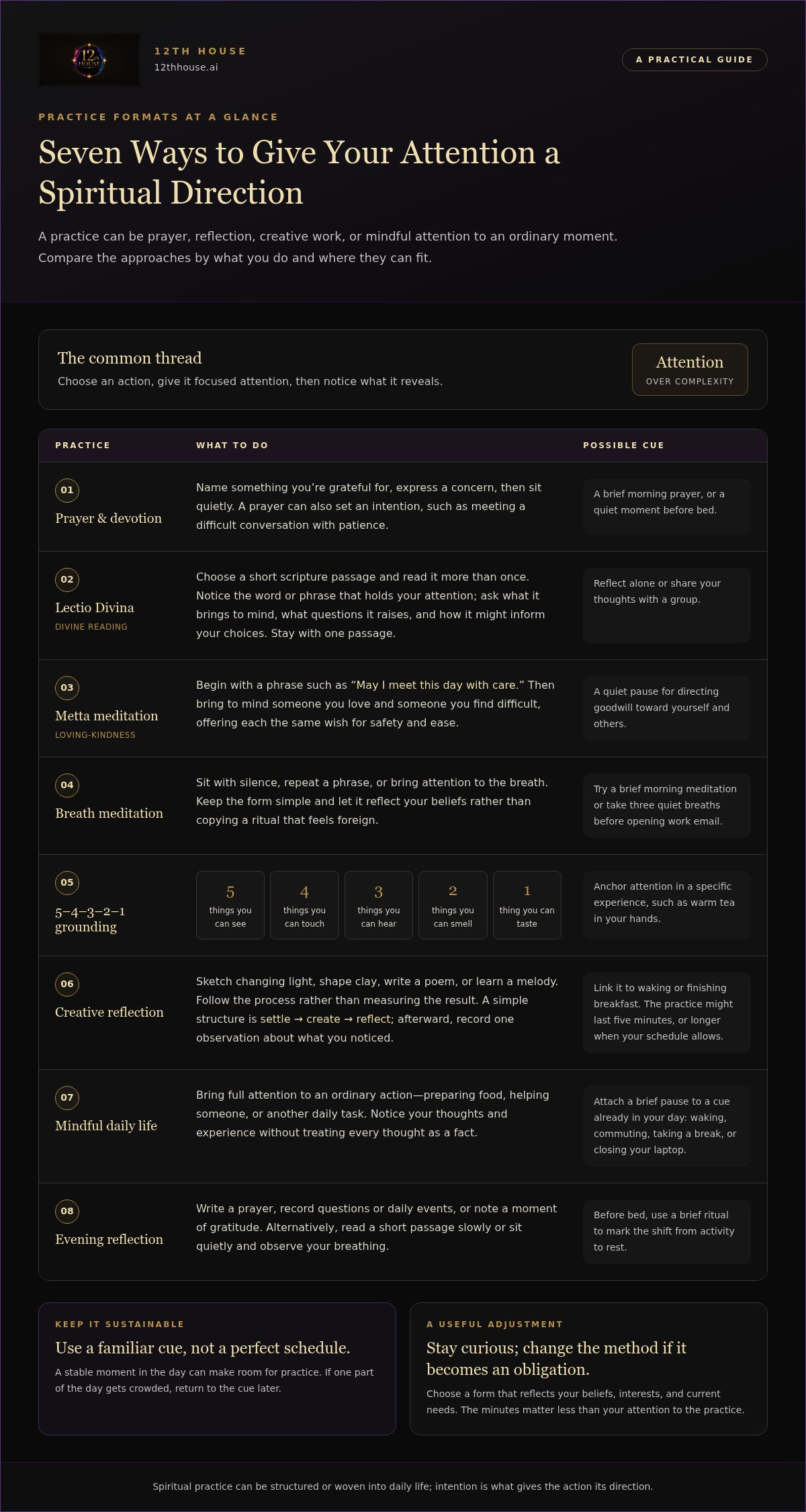The height and width of the screenshot is (1512, 806).
Task: Click the 1 thing you can taste tile
Action: point(527,905)
